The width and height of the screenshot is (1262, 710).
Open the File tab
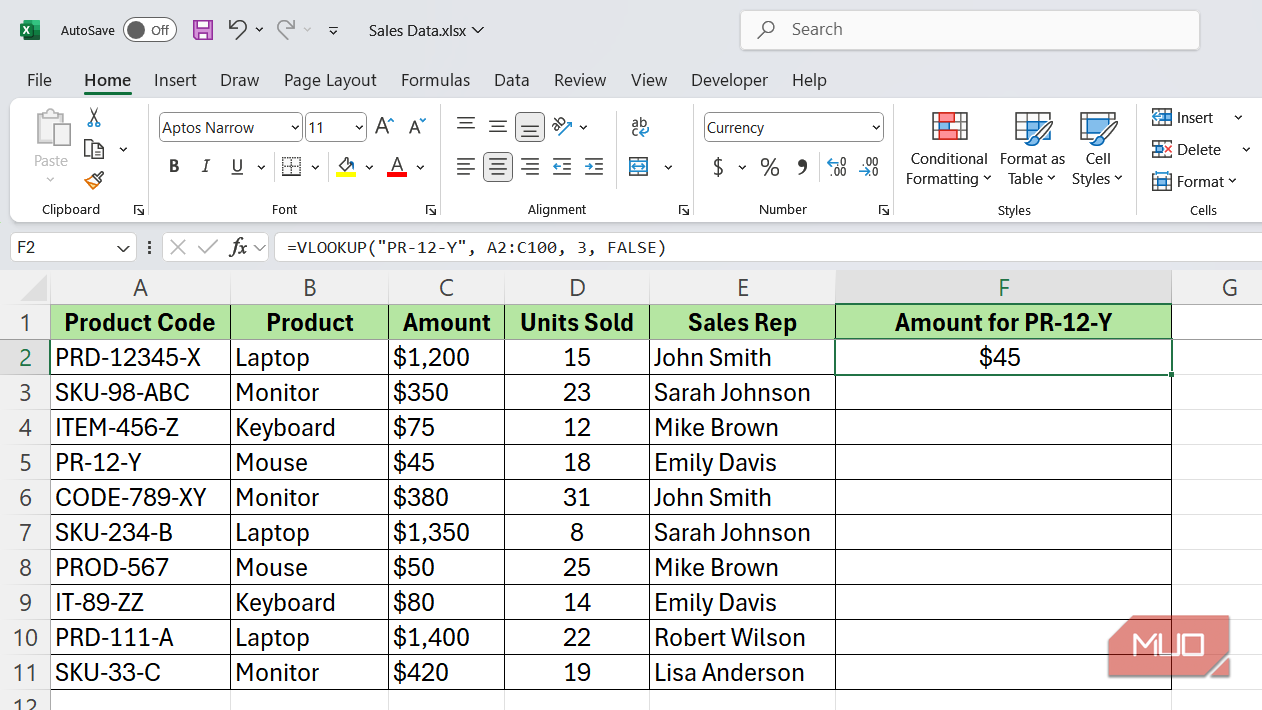[39, 80]
